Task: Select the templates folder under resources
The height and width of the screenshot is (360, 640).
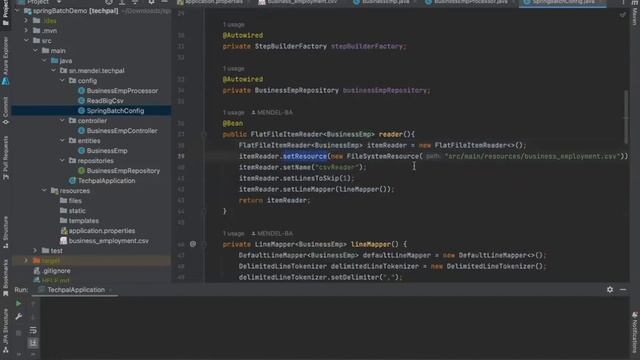Action: tap(83, 221)
